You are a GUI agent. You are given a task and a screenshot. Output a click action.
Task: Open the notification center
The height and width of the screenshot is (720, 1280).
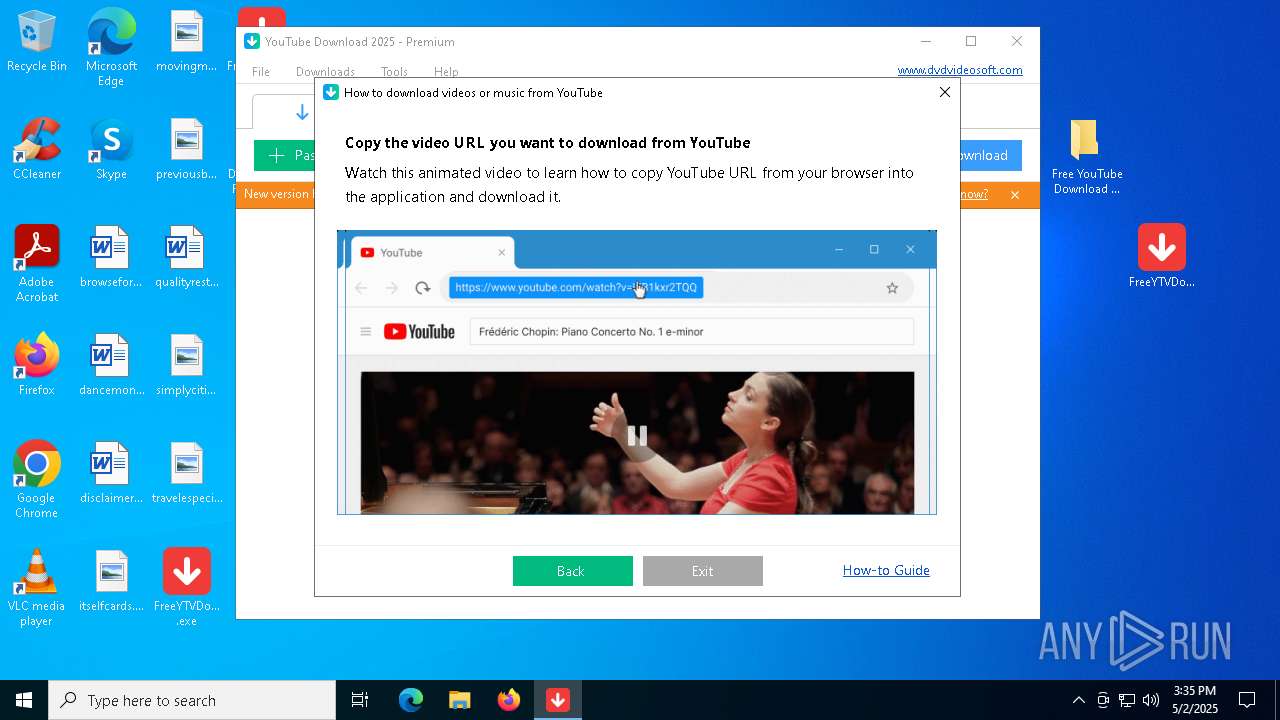click(1247, 700)
